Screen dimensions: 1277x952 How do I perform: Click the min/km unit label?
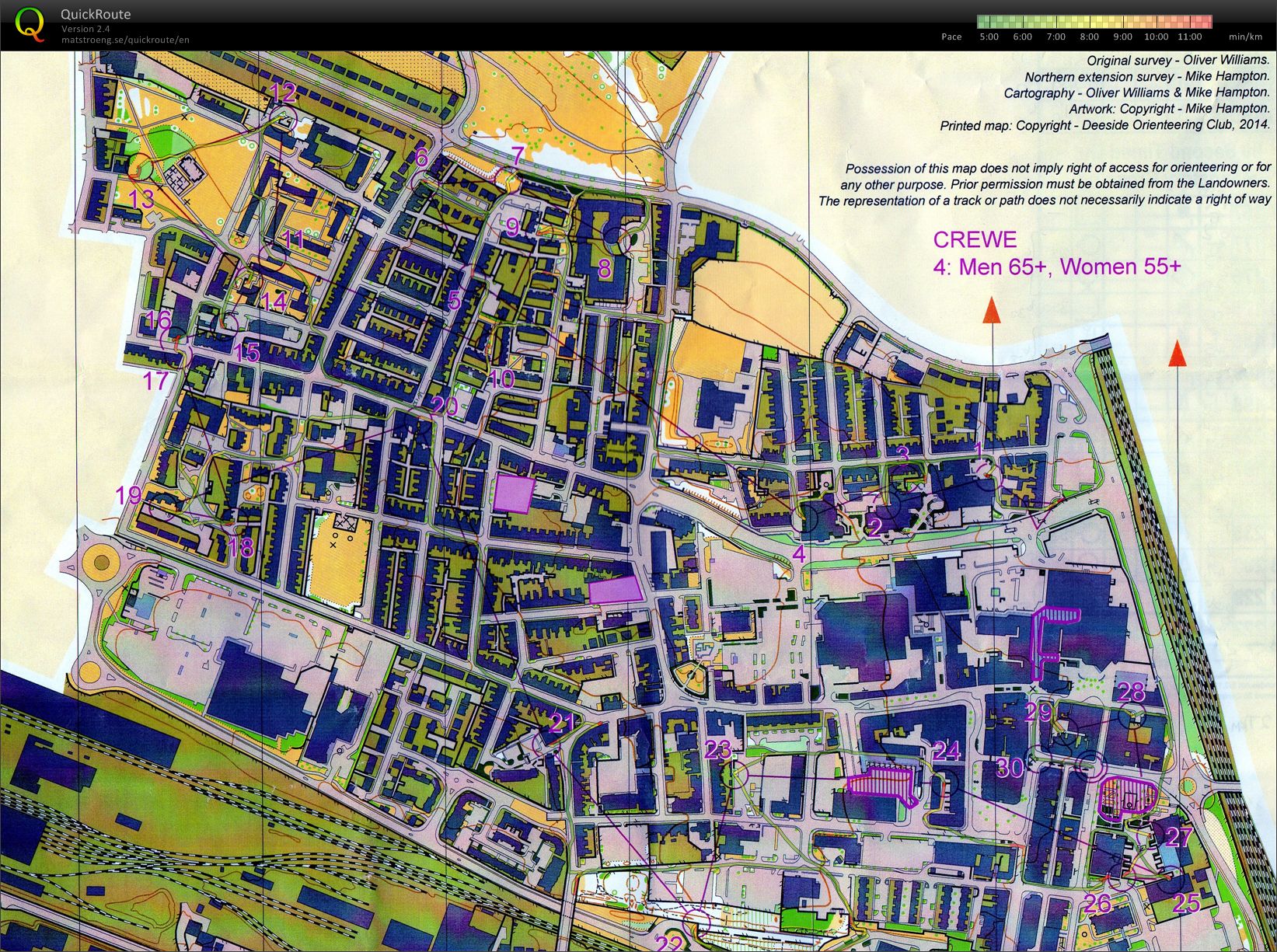[1245, 37]
